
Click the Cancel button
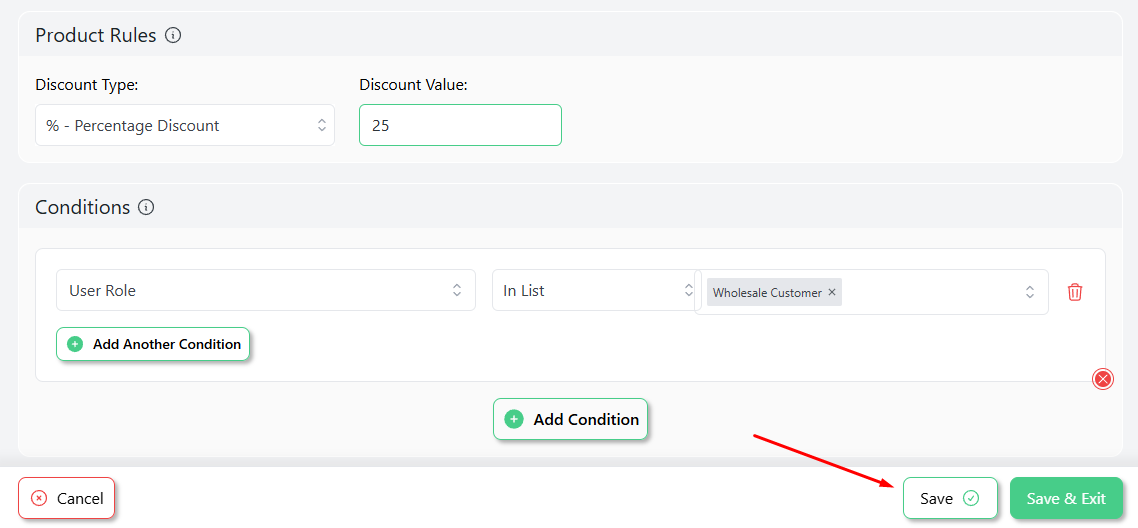(67, 498)
